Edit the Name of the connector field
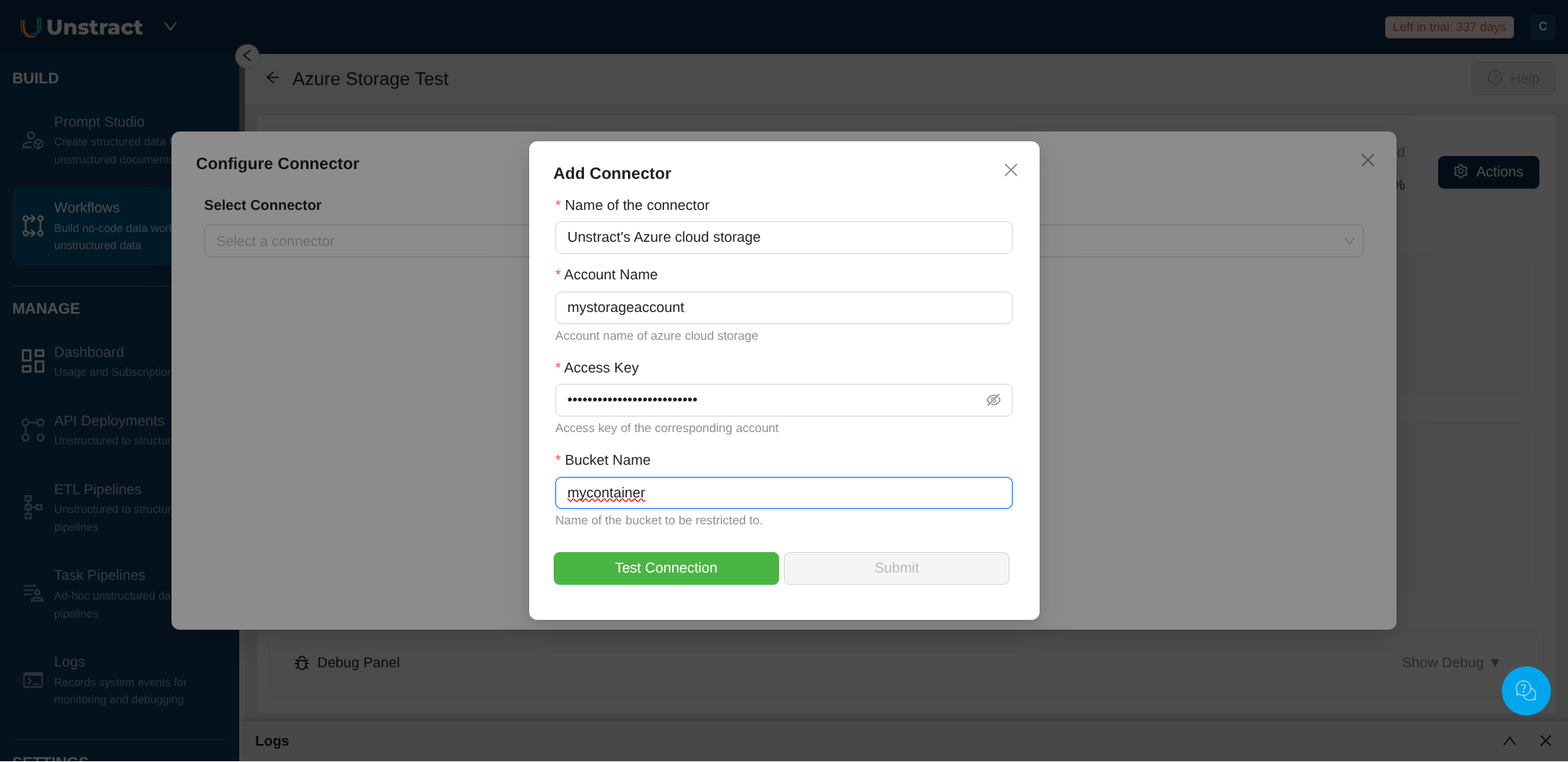 [x=782, y=238]
